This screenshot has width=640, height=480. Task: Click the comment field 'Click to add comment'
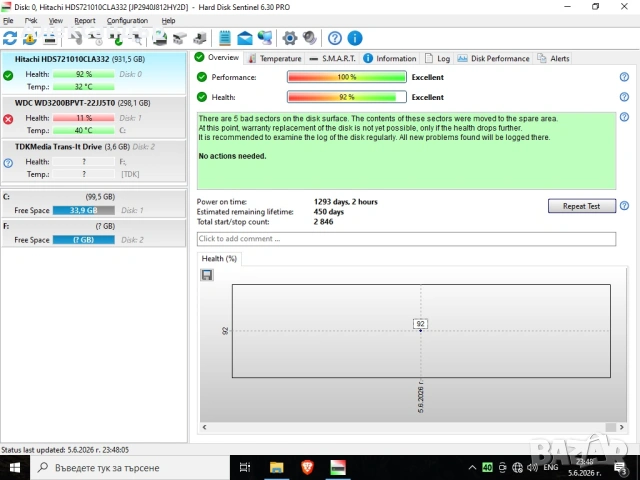[406, 239]
